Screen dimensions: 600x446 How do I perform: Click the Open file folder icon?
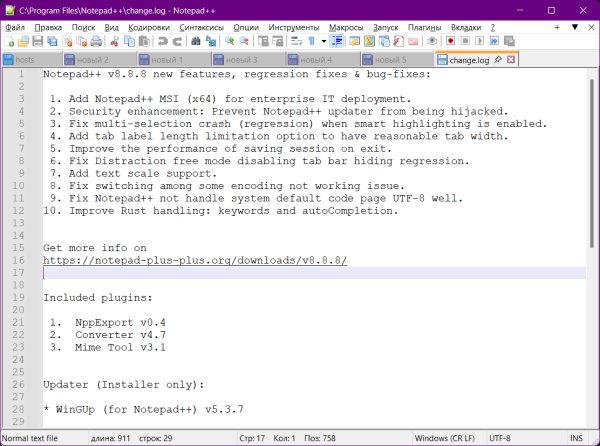coord(23,41)
